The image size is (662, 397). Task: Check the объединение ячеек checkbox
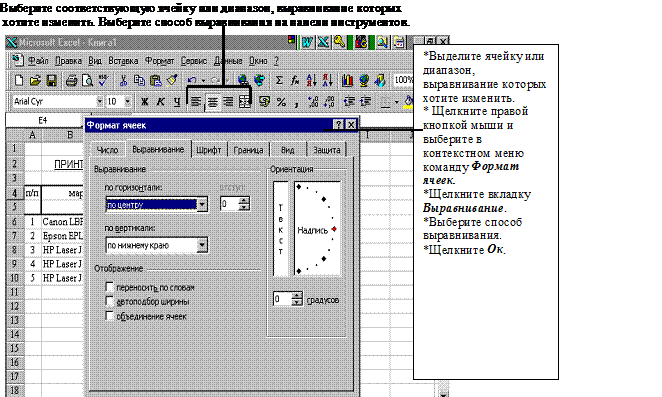click(x=109, y=316)
